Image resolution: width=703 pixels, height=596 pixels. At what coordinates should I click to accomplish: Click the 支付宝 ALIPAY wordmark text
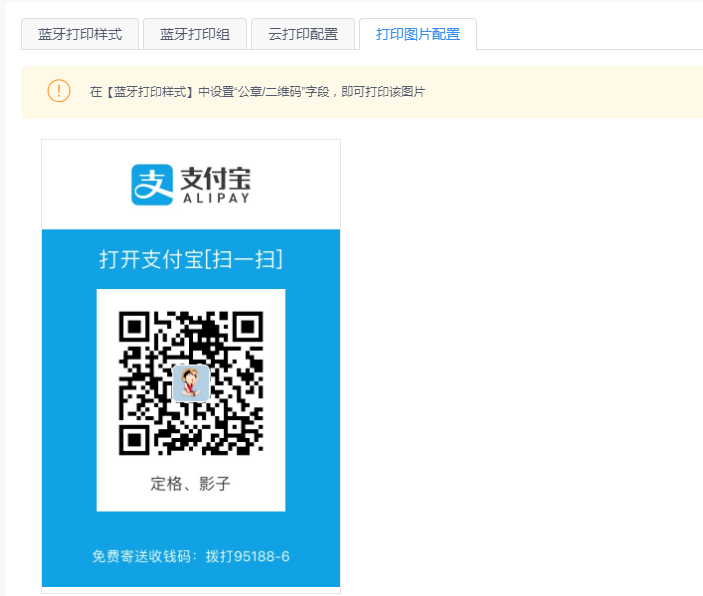point(216,185)
